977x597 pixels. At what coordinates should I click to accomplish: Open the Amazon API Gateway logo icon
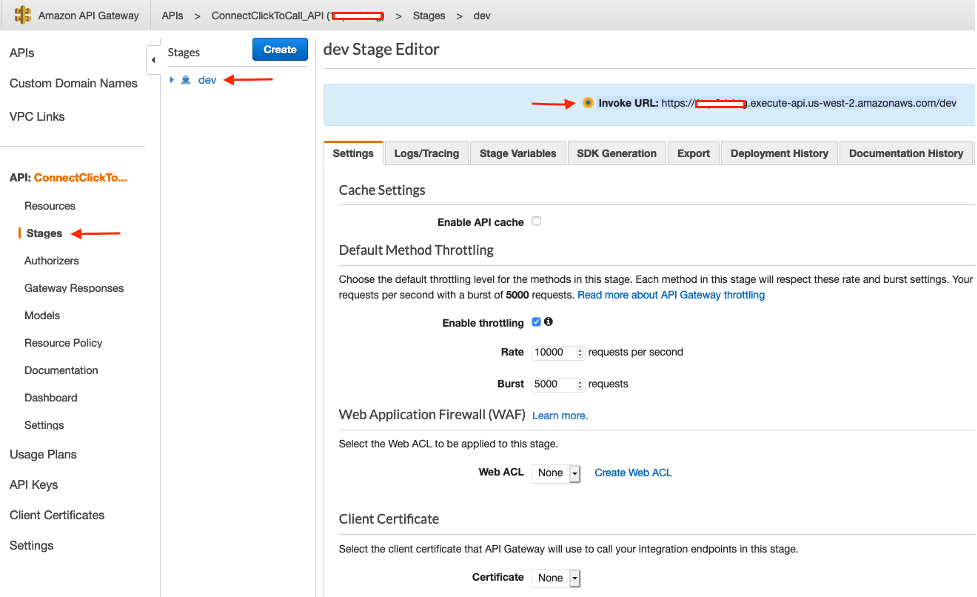click(22, 15)
